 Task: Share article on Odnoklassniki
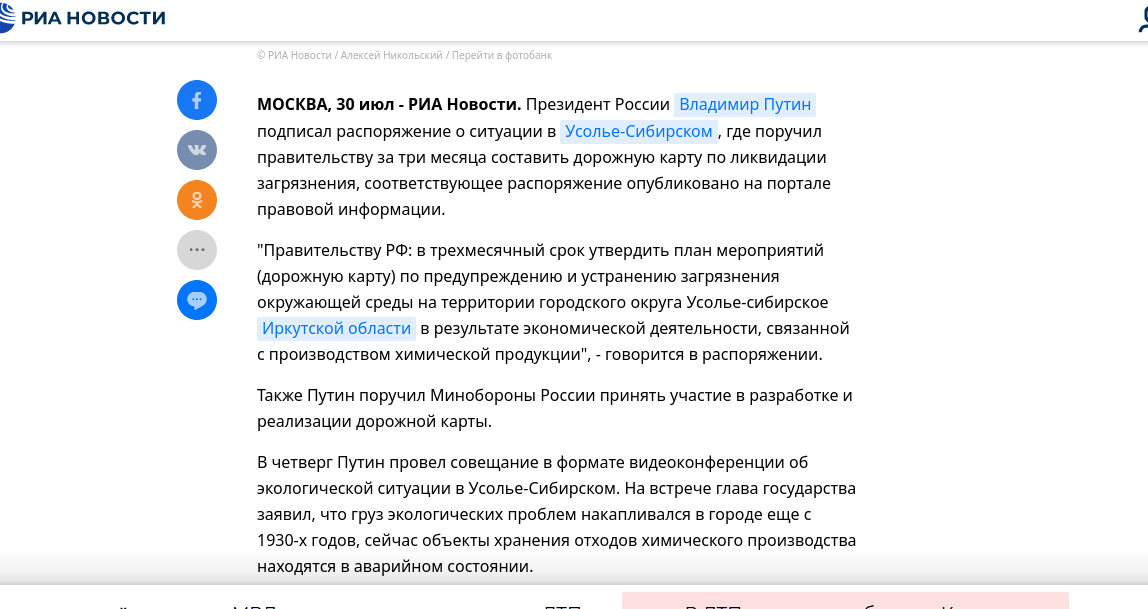coord(197,200)
